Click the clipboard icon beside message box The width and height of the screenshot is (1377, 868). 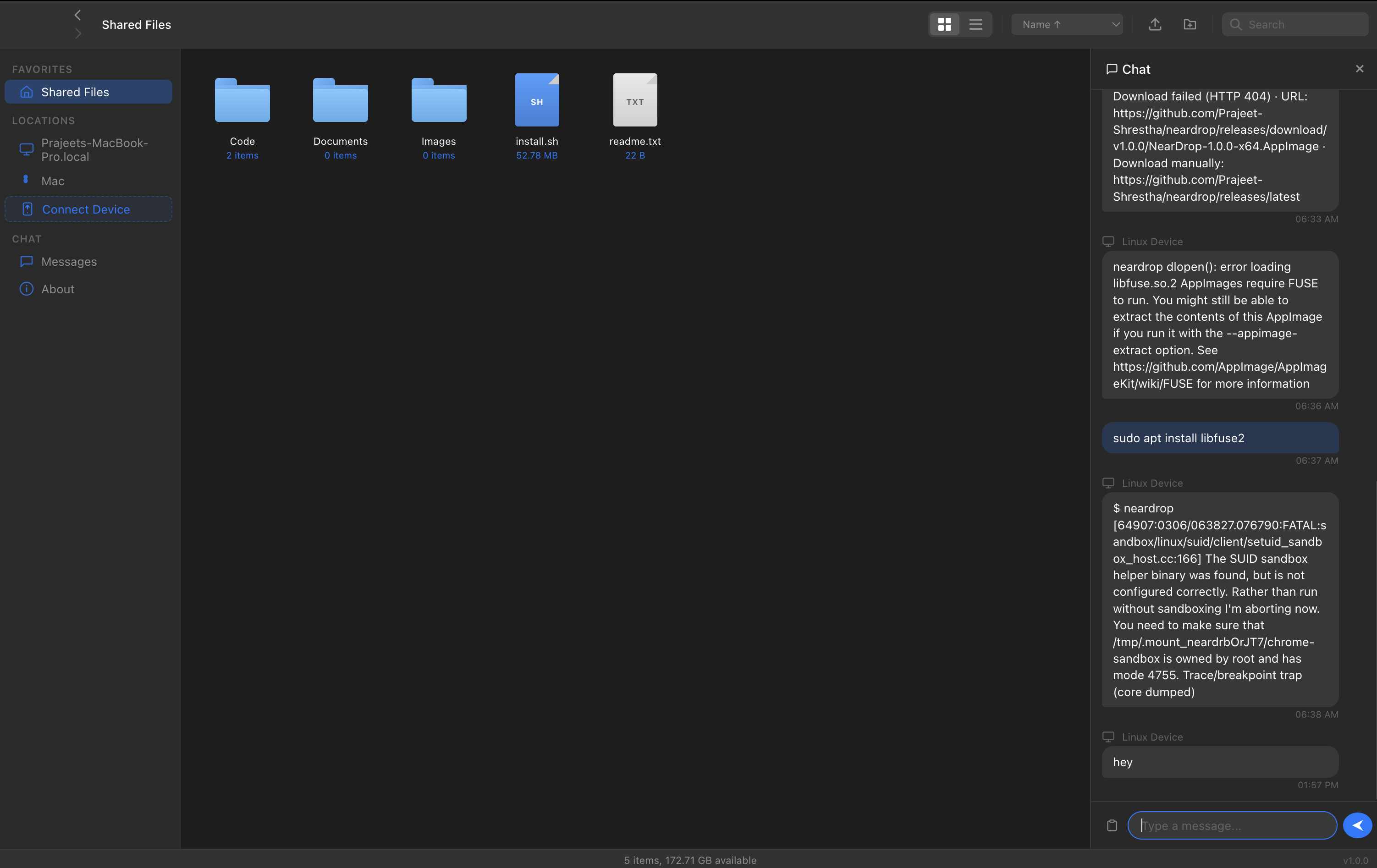click(x=1112, y=825)
